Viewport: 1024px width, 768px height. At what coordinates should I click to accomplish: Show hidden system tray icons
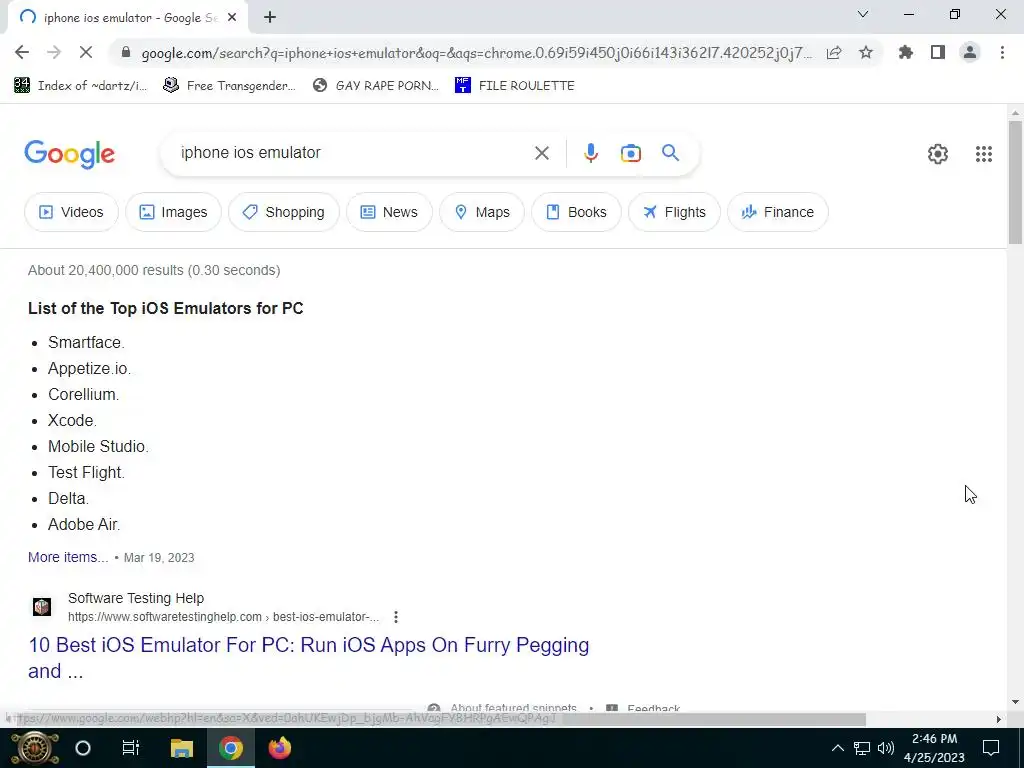tap(838, 748)
